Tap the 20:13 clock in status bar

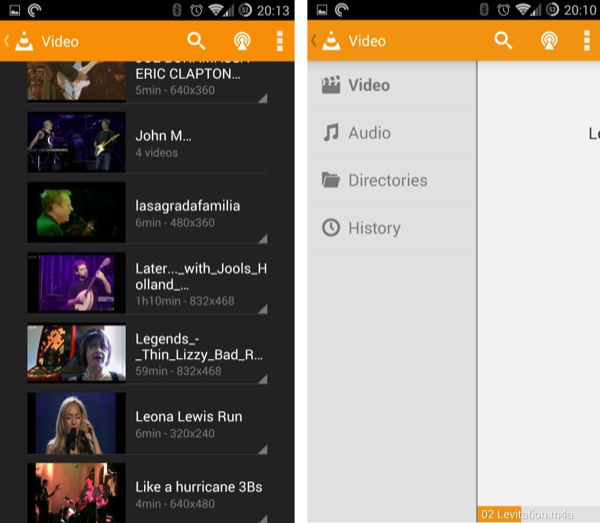coord(273,11)
